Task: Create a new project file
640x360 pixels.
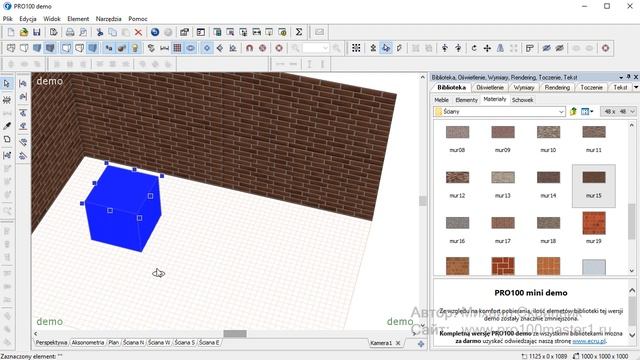Action: [x=11, y=32]
